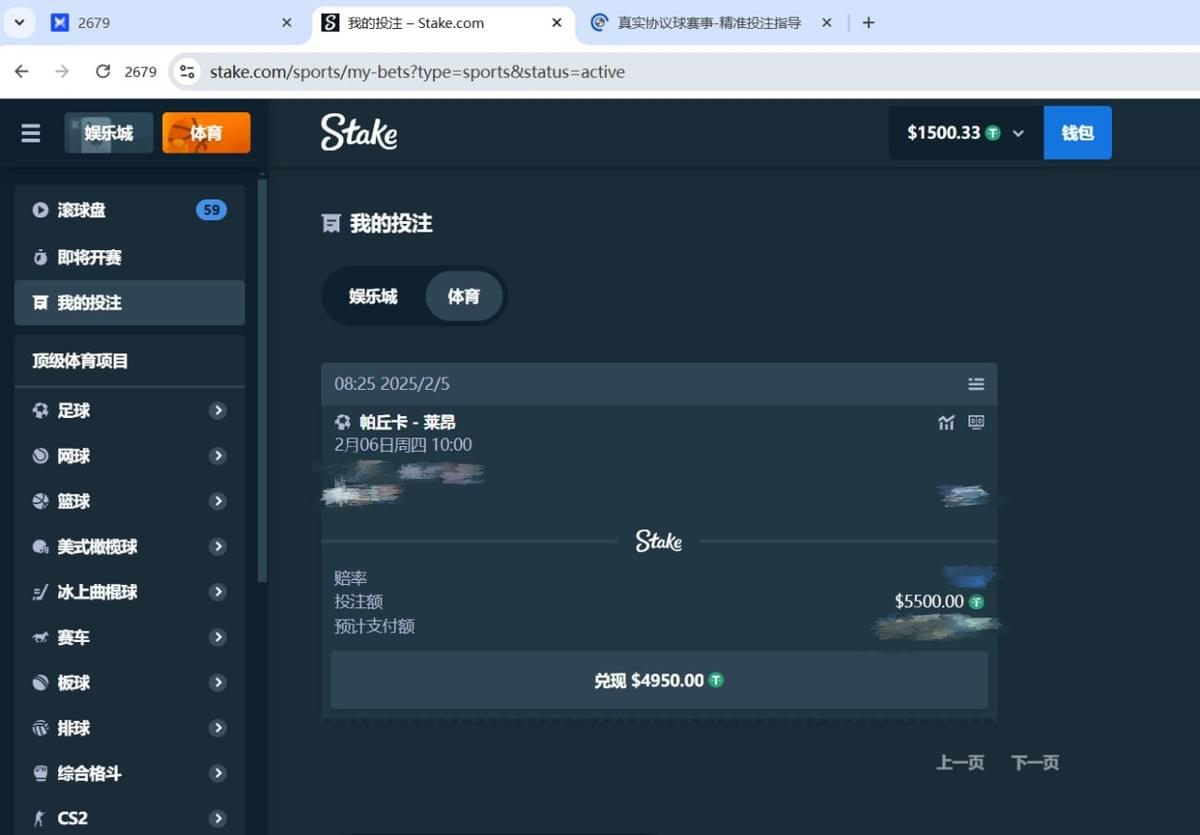Expand the 冰上曲棍球 sidebar chevron

(218, 592)
